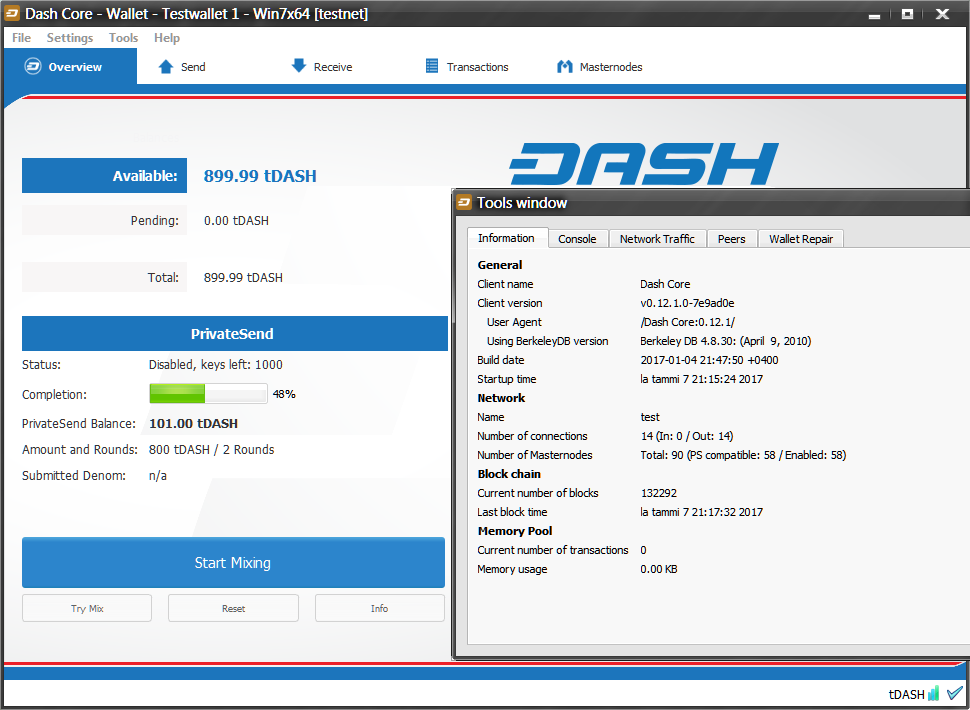Screen dimensions: 970x710
Task: Switch to the Console tab
Action: click(578, 239)
